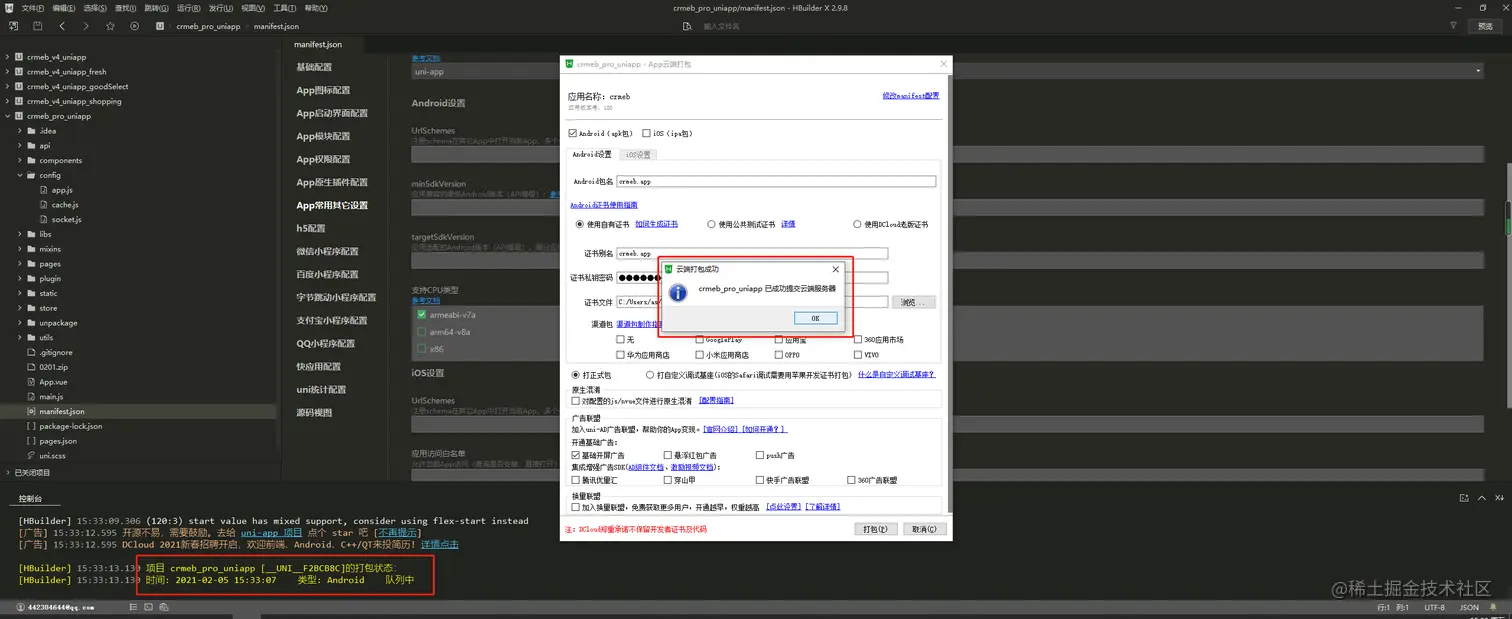The height and width of the screenshot is (619, 1512).
Task: Click the 预览 button at top right
Action: (1485, 26)
